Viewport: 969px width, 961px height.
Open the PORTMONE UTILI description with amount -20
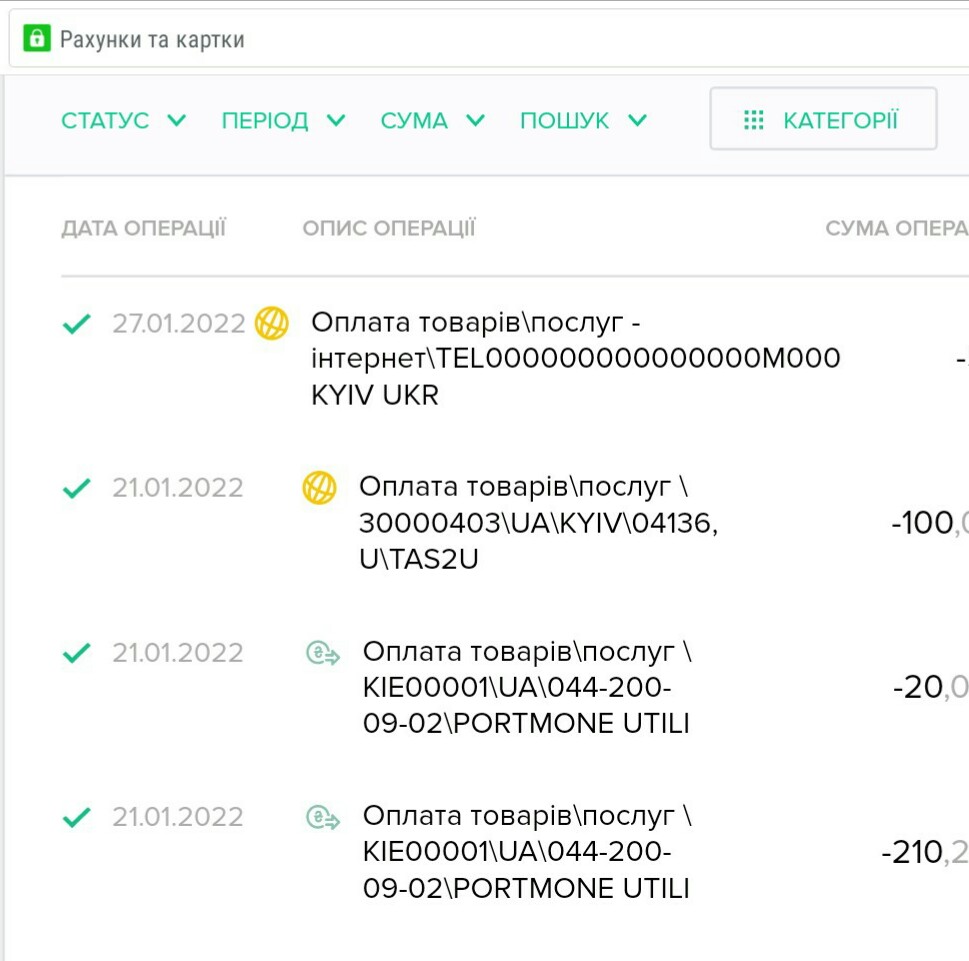[x=527, y=687]
